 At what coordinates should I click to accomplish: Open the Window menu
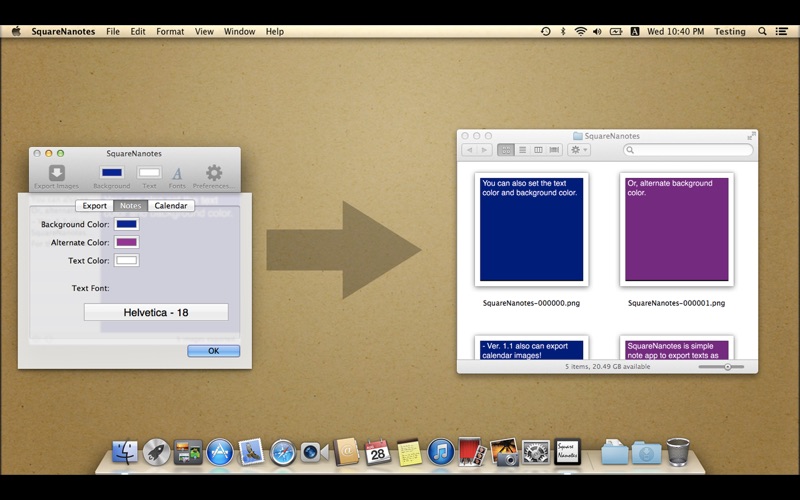[239, 31]
